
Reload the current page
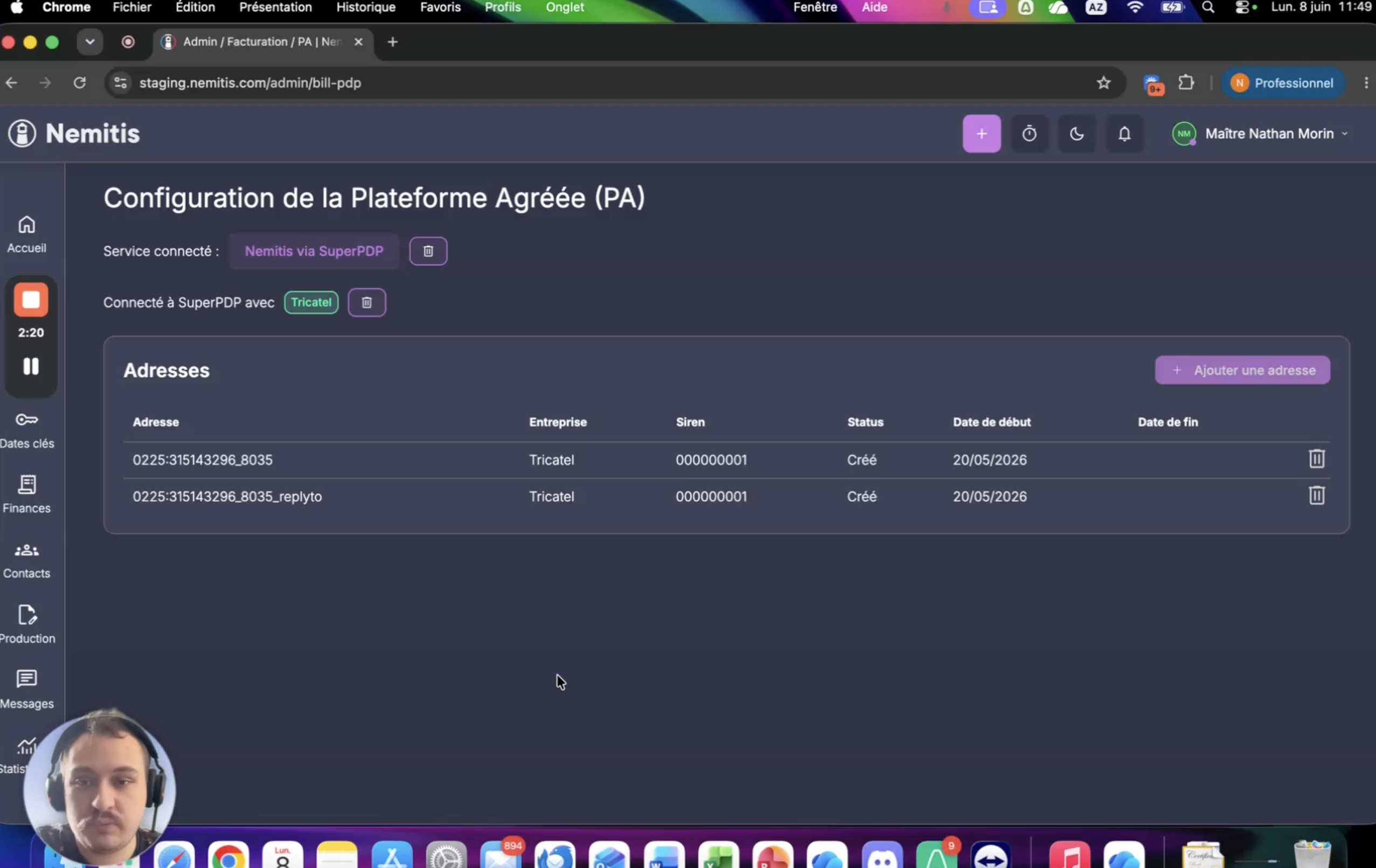click(79, 83)
